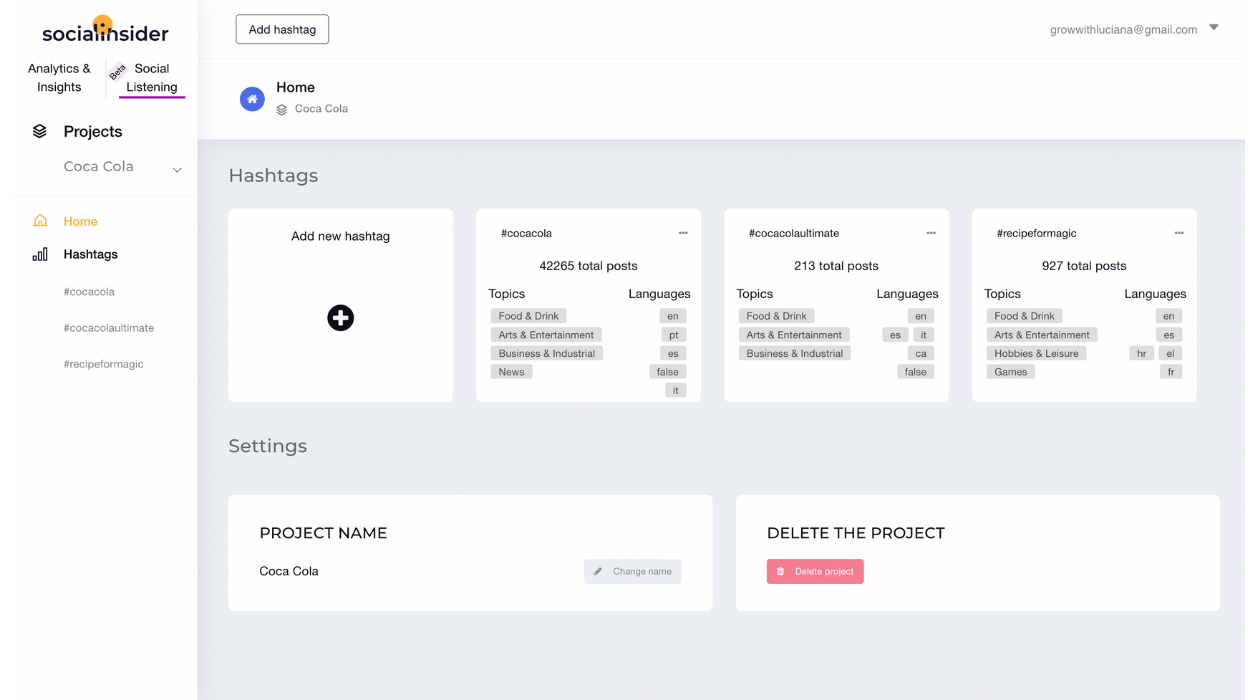
Task: Expand the Coca Cola project dropdown chevron
Action: [177, 169]
